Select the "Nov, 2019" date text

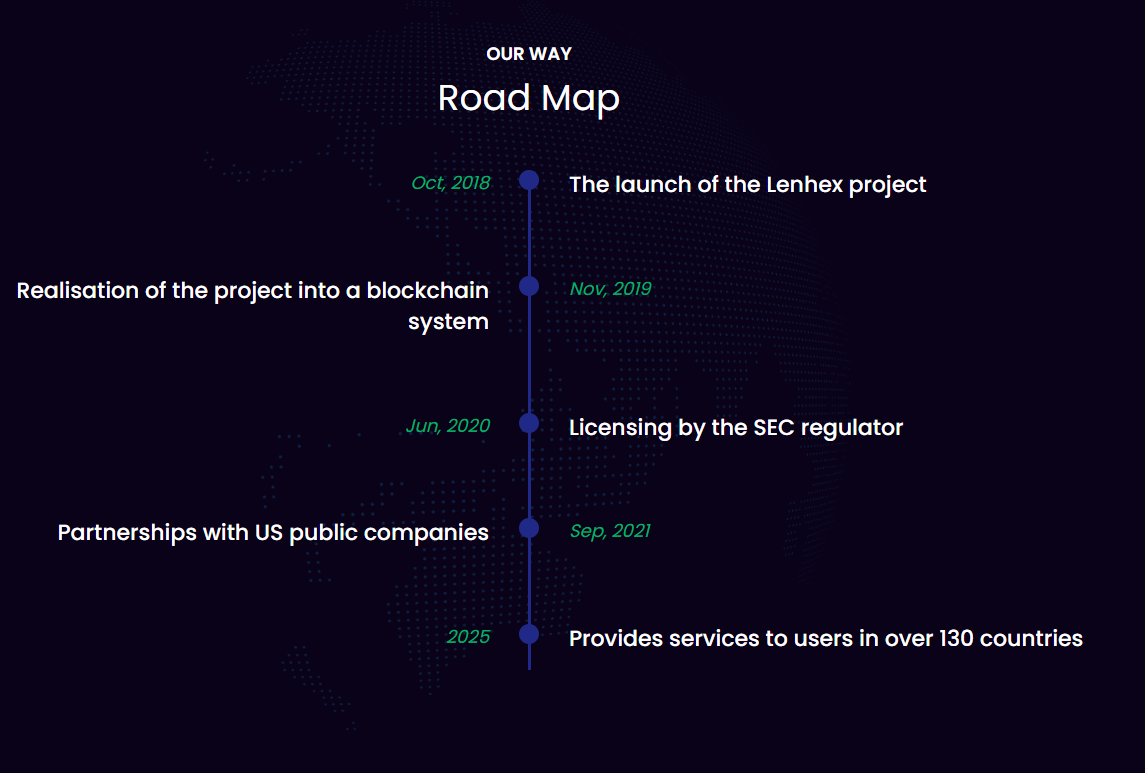[610, 289]
